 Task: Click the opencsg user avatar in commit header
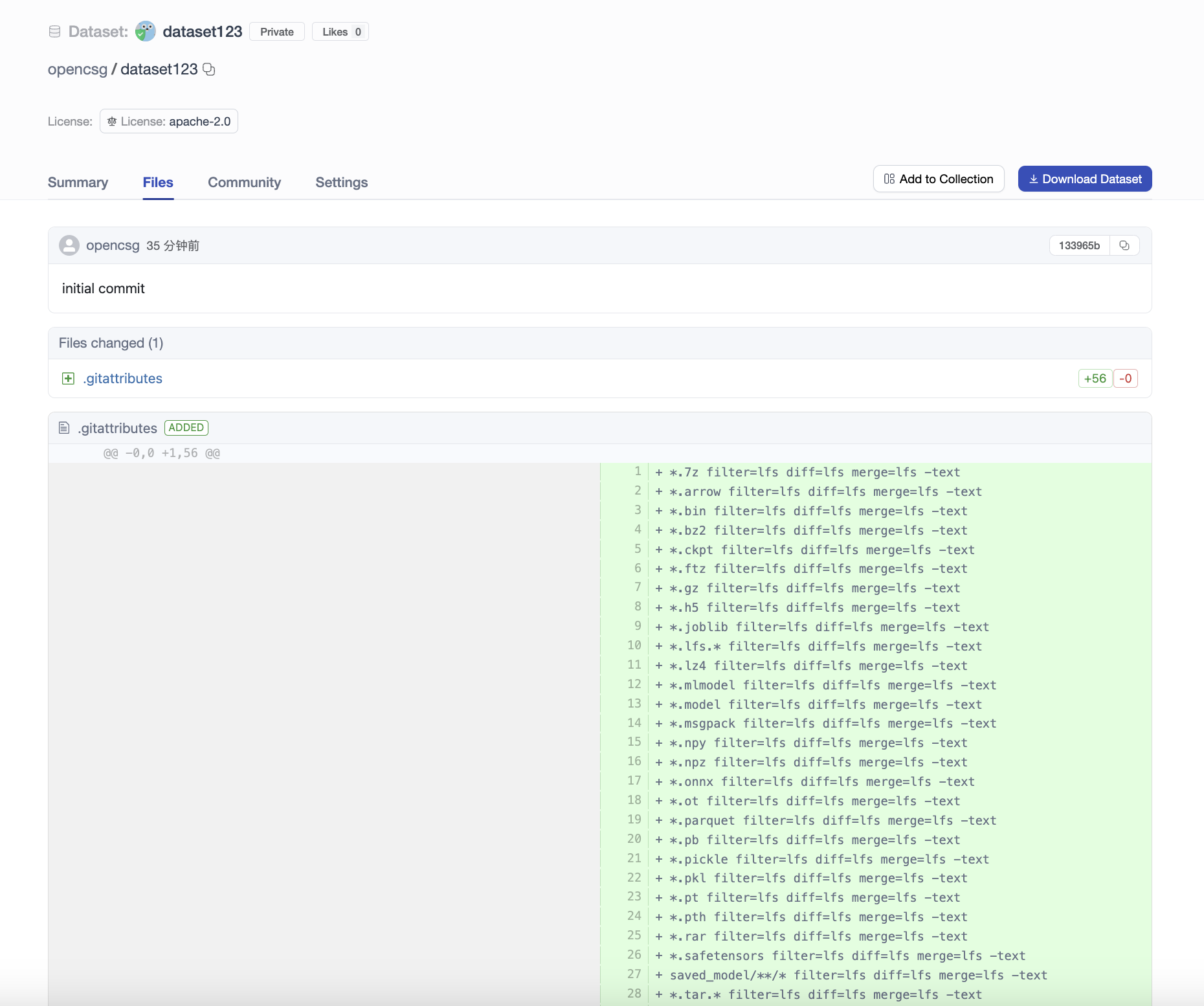(69, 245)
